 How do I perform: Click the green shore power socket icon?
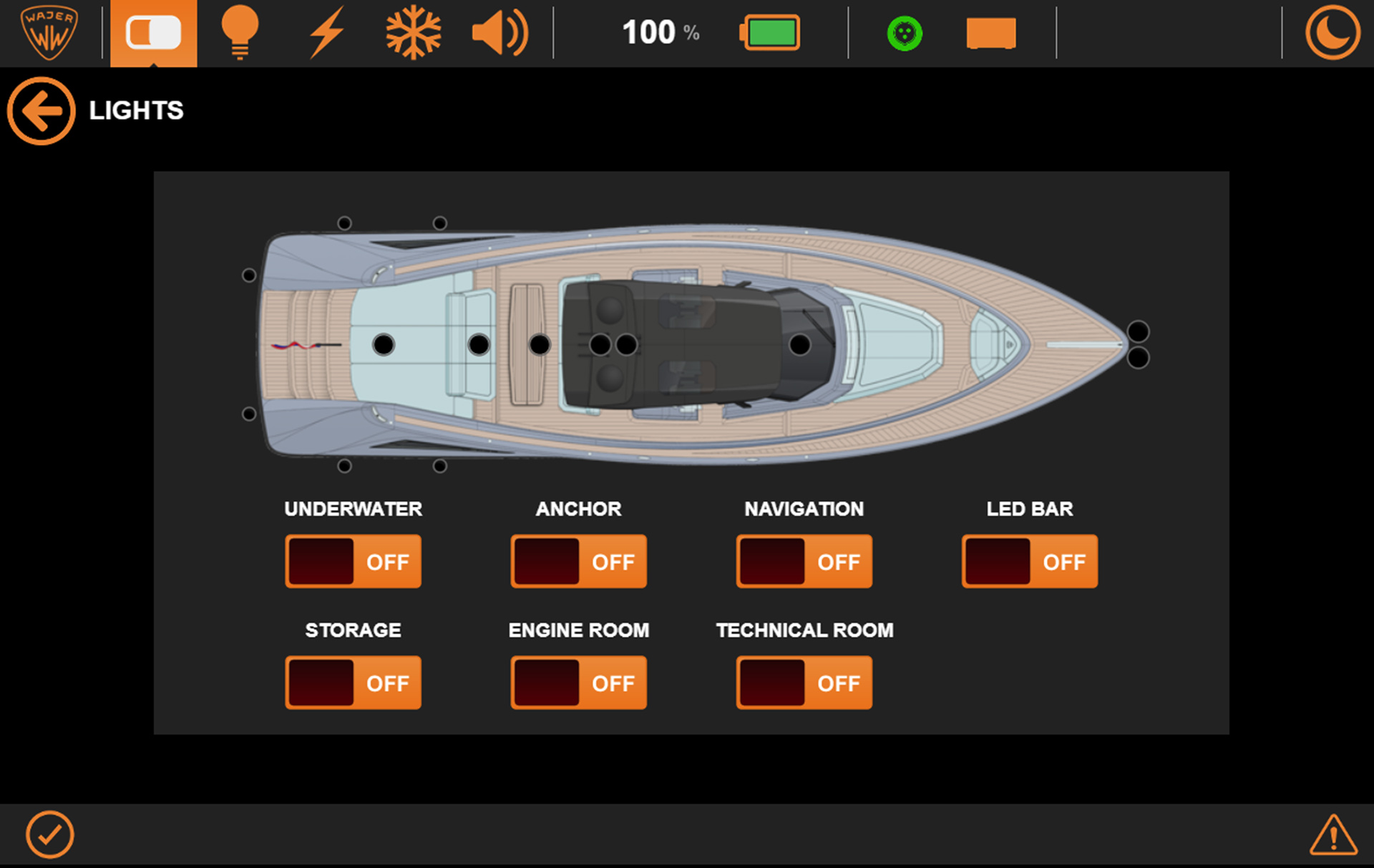click(x=905, y=33)
